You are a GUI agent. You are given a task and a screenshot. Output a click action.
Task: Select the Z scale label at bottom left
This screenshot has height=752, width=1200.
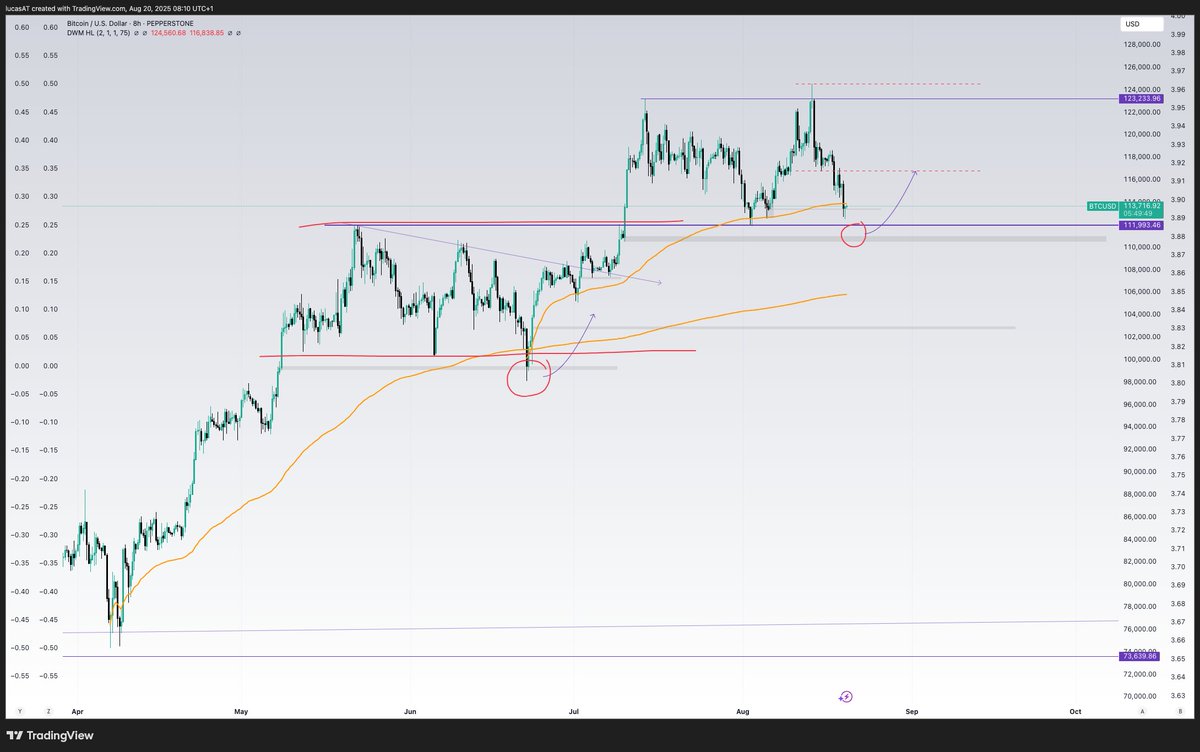tap(48, 711)
